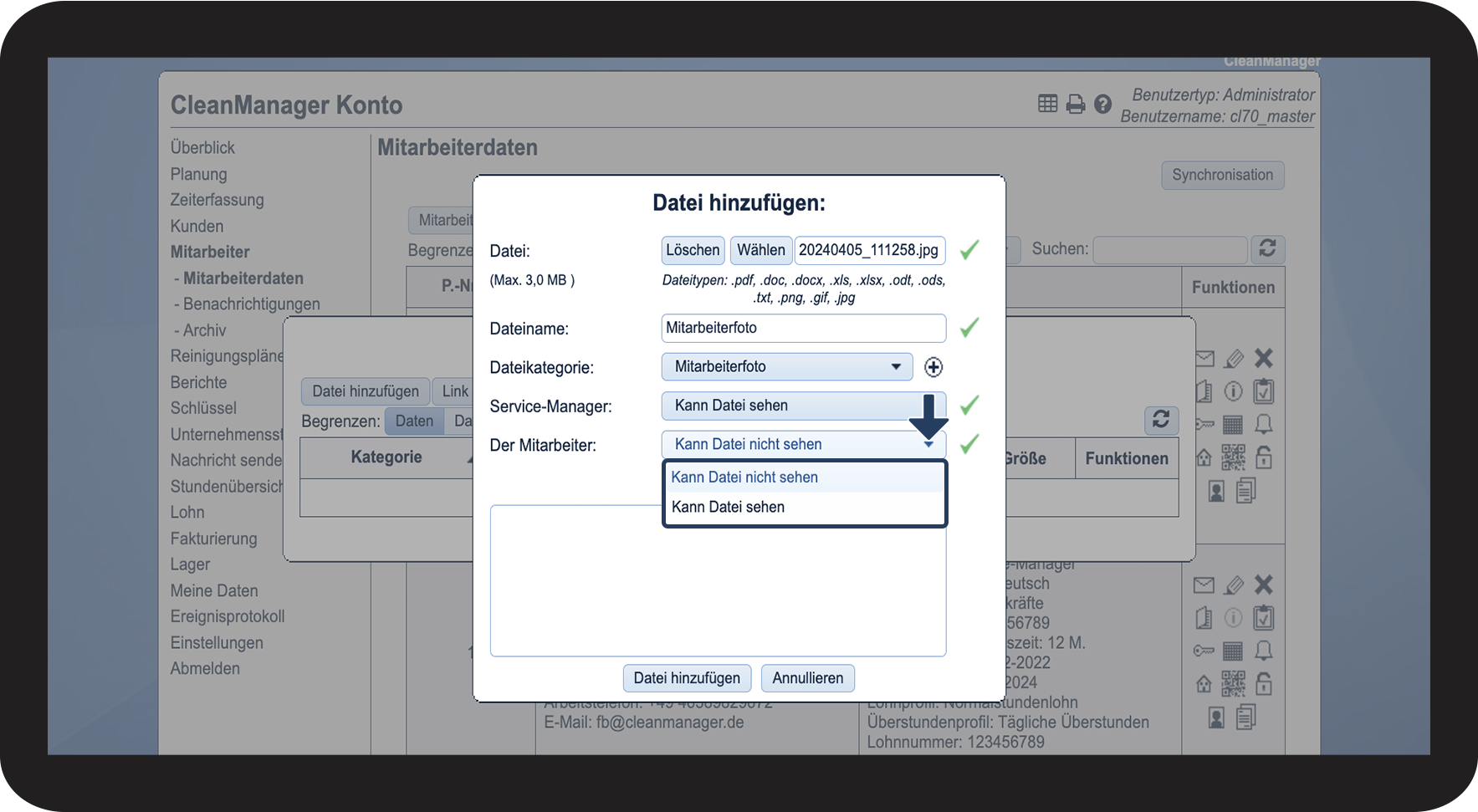Click the large comment text area
Viewport: 1478px width, 812px height.
click(718, 580)
